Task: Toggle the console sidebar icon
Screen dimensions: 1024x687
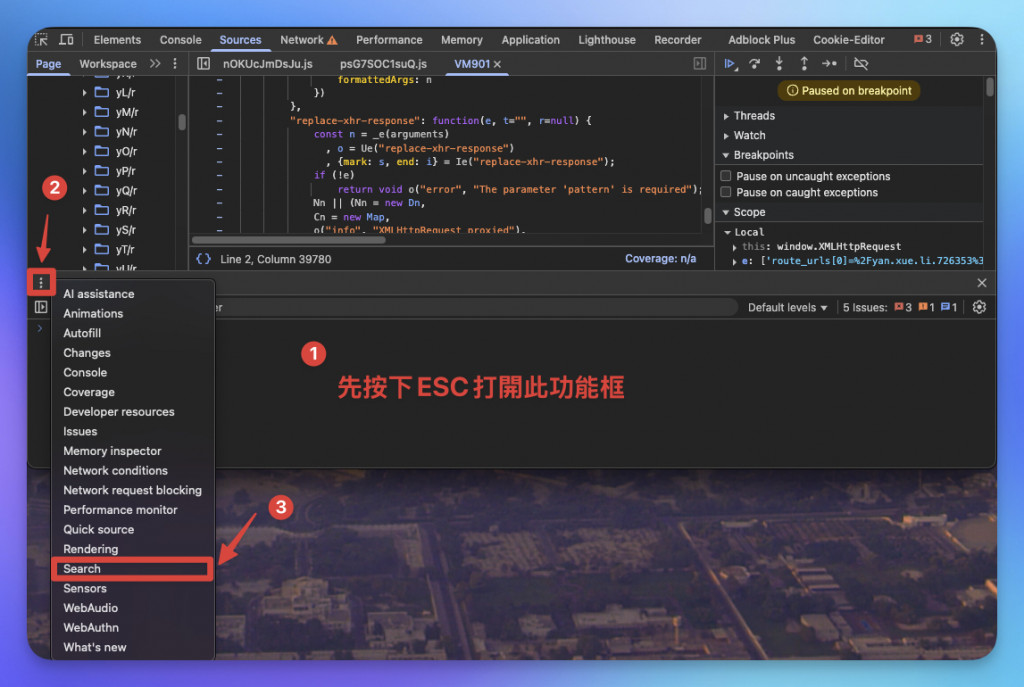Action: pos(41,307)
